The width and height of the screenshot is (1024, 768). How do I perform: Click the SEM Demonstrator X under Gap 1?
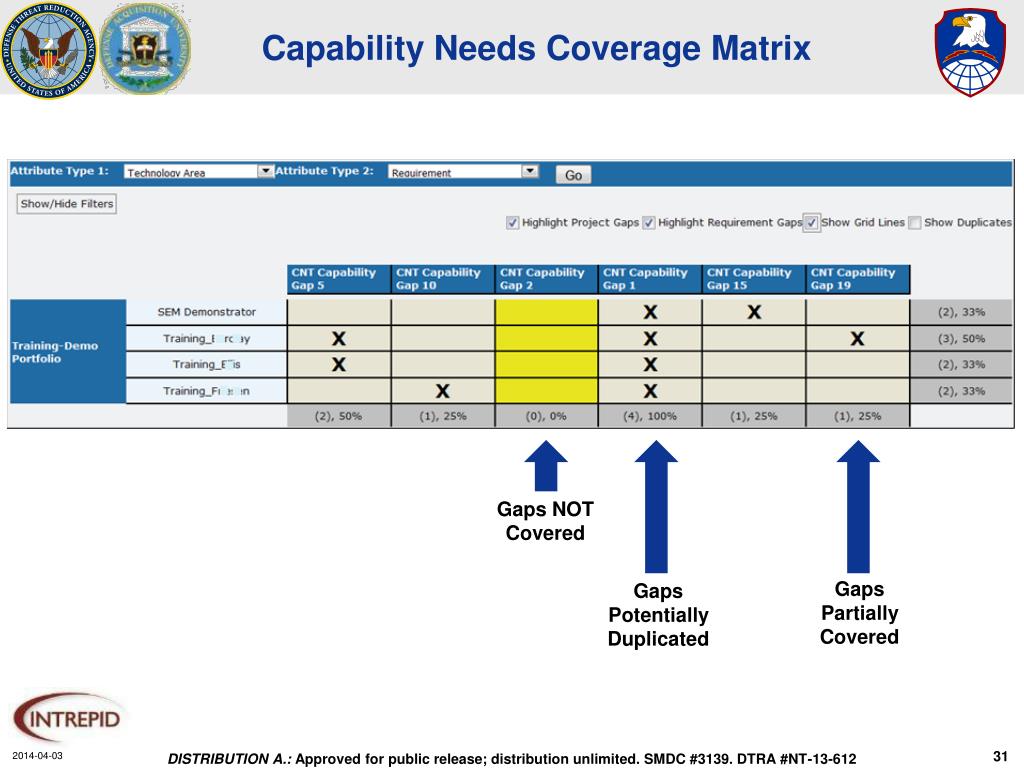pos(650,312)
